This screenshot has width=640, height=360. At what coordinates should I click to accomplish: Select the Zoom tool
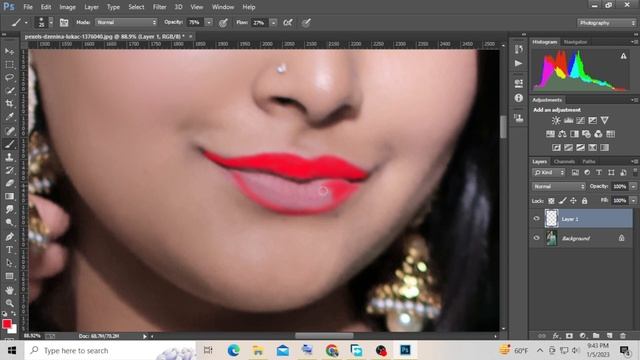pyautogui.click(x=9, y=303)
